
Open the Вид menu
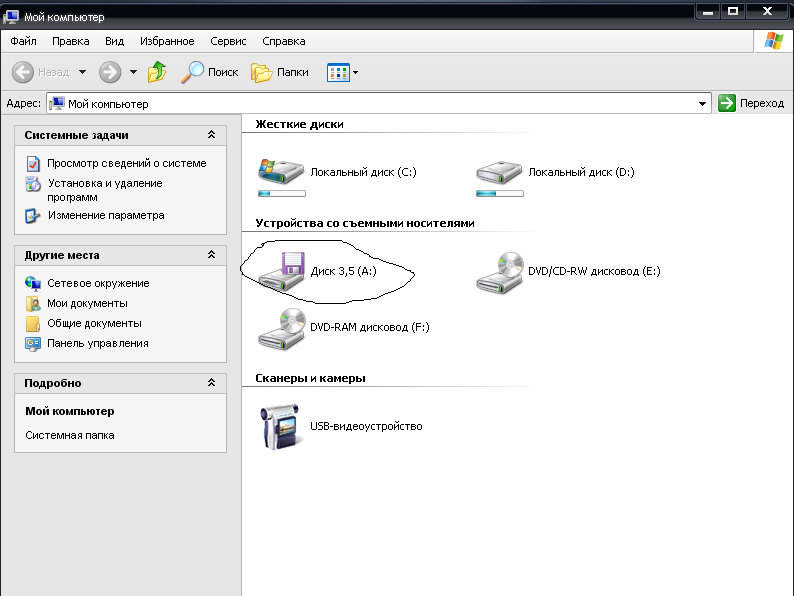pos(114,42)
